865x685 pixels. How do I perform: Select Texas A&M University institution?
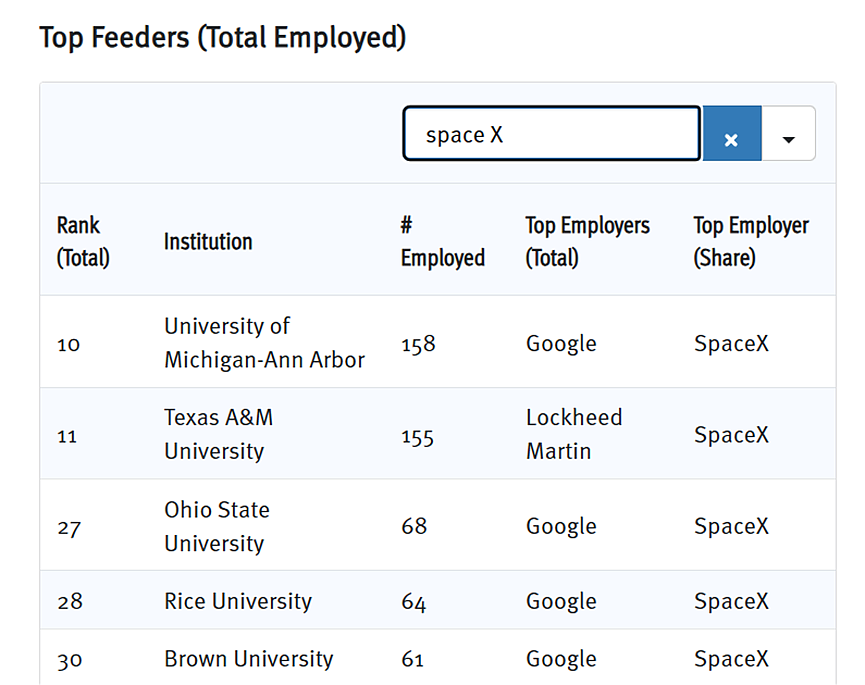(x=218, y=434)
